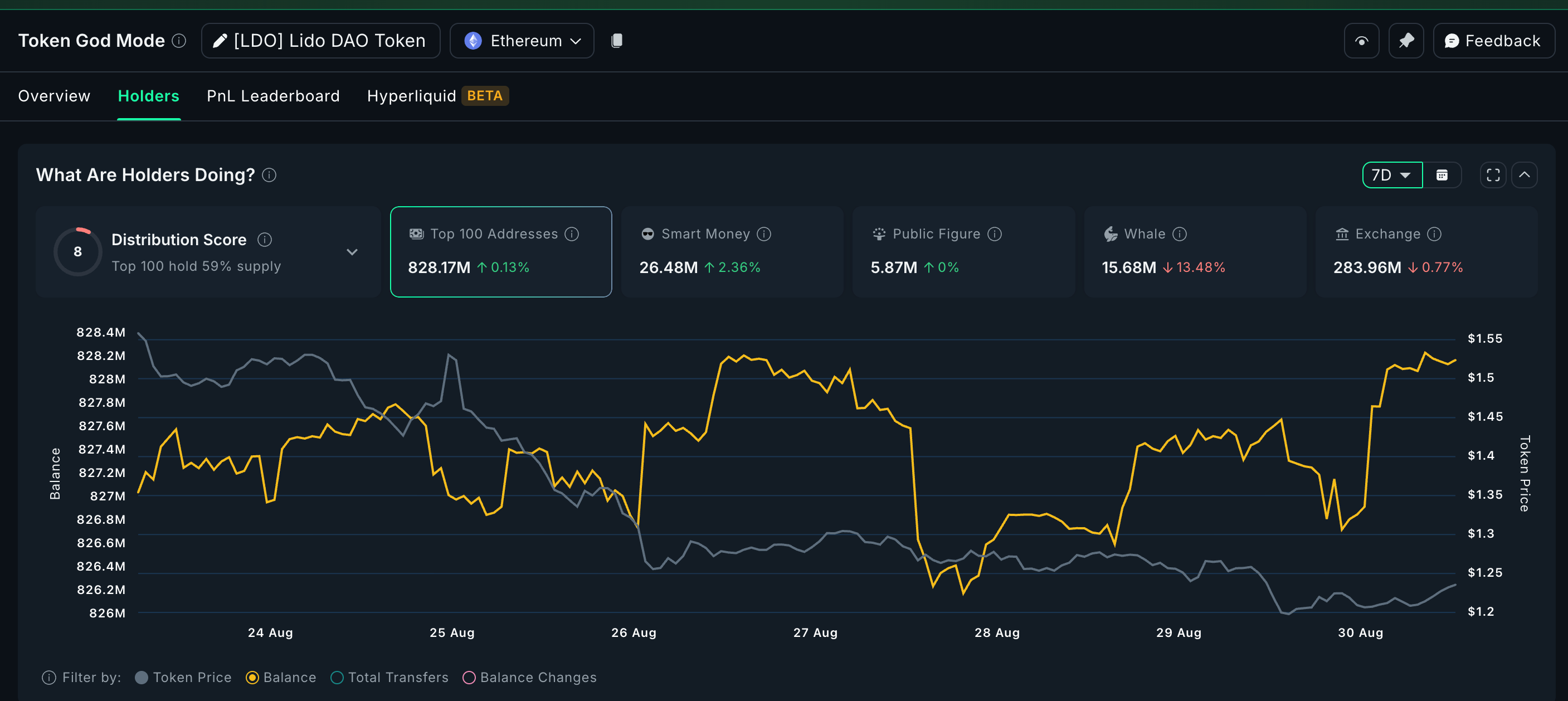Copy token address using the copy icon
The image size is (1568, 701).
617,40
